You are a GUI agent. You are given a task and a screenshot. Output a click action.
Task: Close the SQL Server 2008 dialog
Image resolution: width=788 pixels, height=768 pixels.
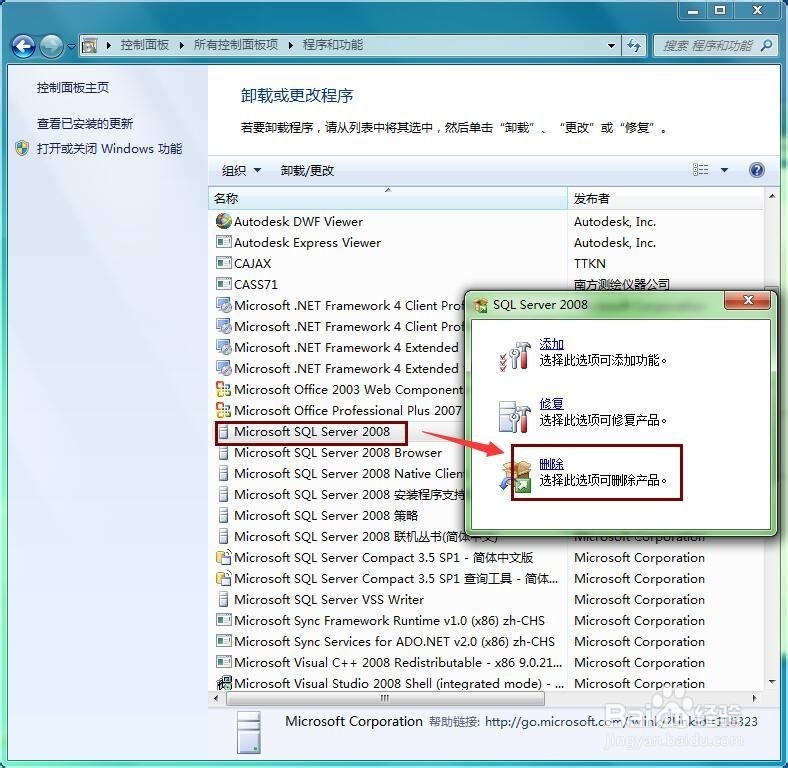click(x=747, y=300)
